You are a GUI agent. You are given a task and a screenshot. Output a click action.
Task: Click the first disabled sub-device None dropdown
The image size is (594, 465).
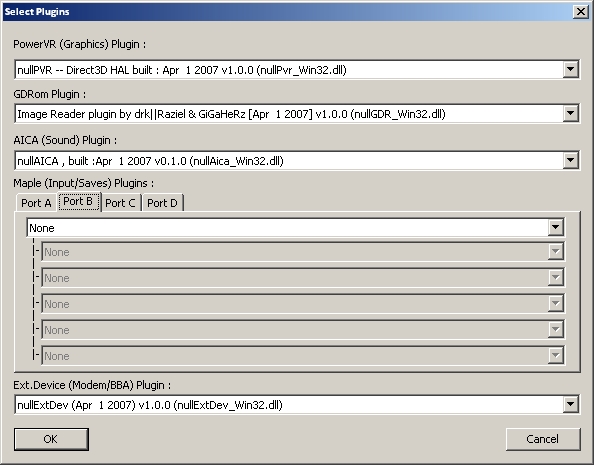point(303,252)
